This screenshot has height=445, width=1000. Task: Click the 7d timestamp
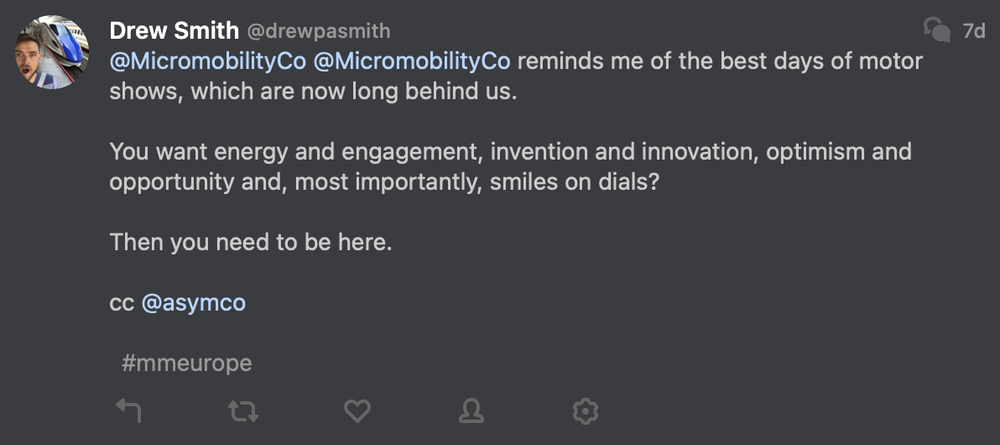click(x=973, y=31)
